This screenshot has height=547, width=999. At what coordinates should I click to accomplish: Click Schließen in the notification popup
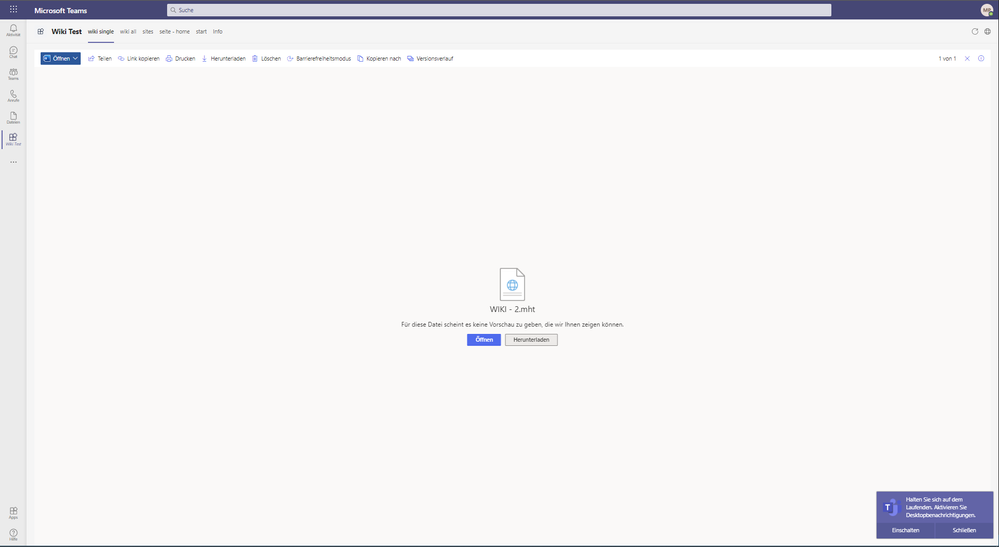point(964,530)
